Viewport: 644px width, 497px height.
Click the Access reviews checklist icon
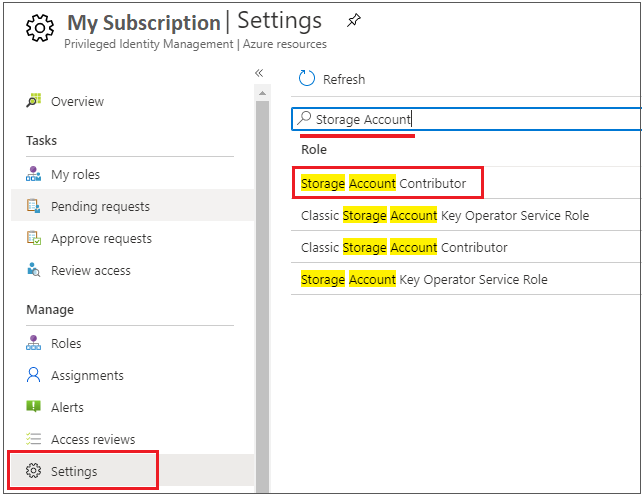[33, 439]
